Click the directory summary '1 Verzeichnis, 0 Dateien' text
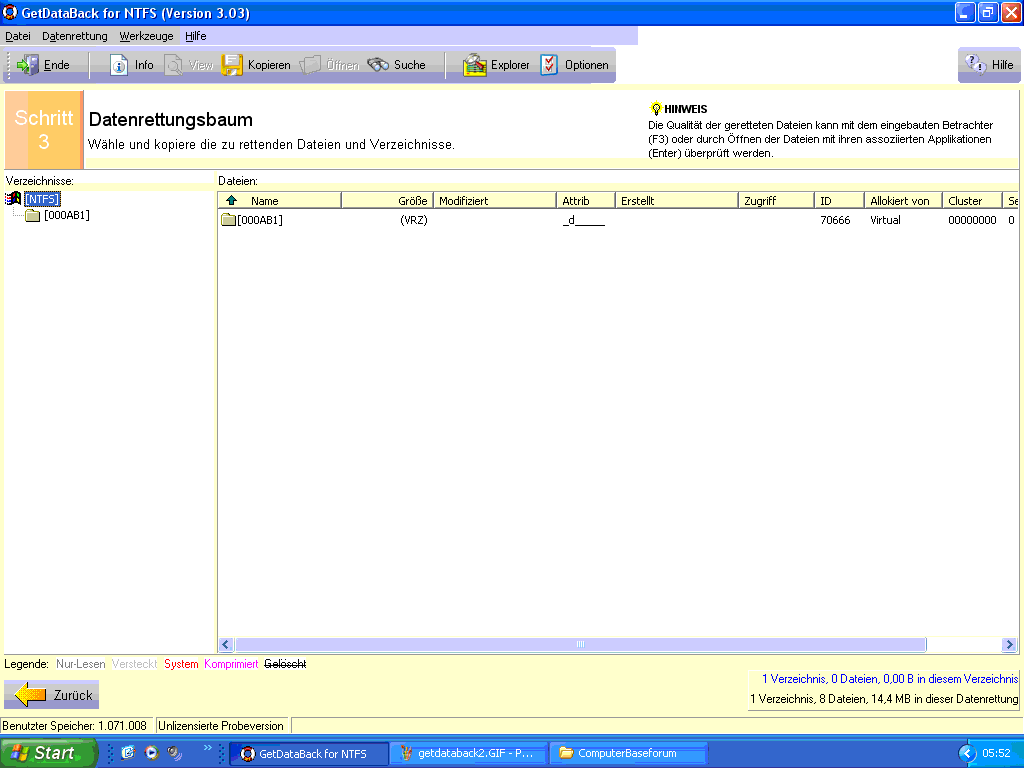Viewport: 1024px width, 768px height. 889,679
